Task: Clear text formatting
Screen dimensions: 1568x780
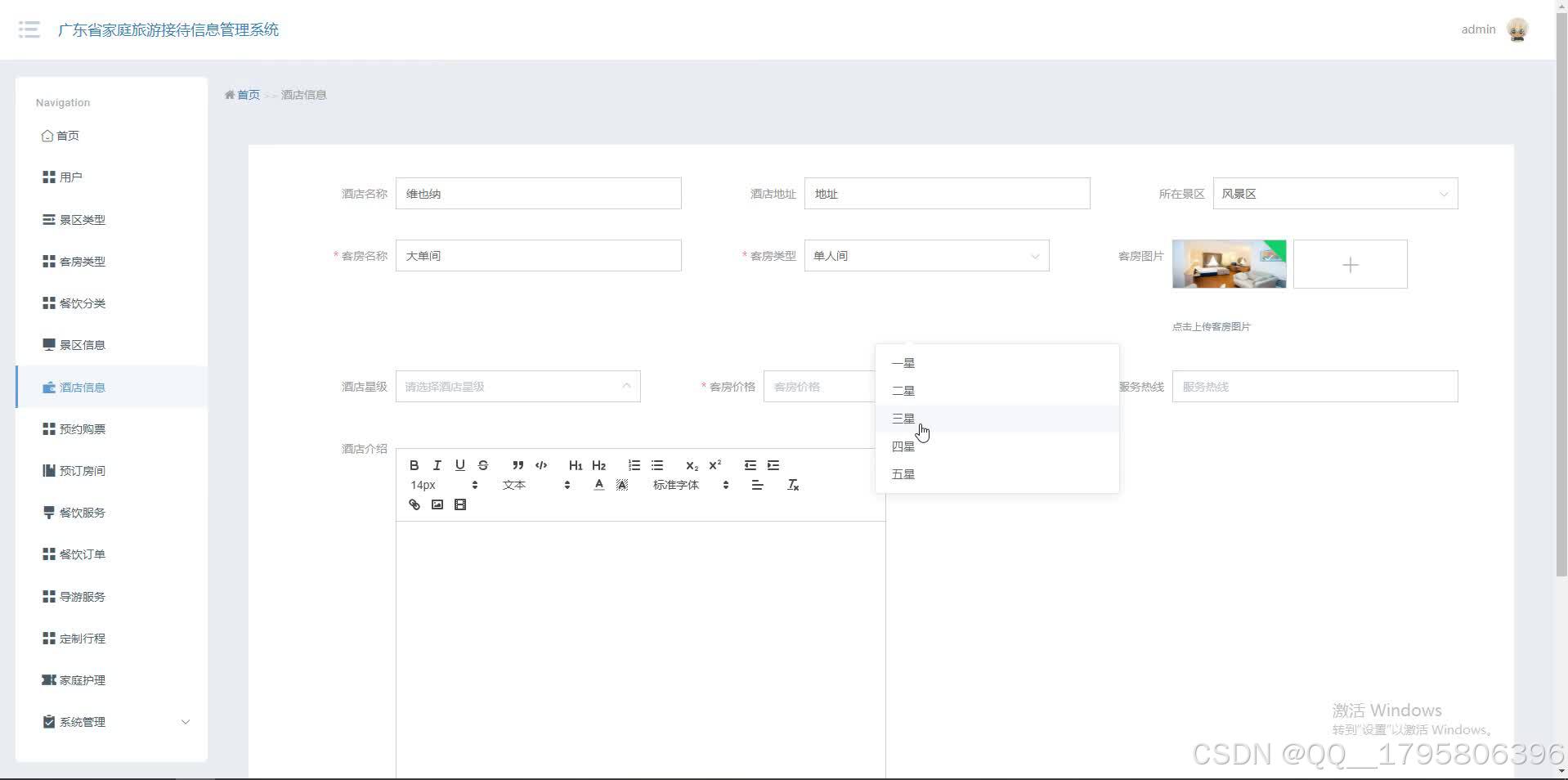Action: click(x=793, y=485)
